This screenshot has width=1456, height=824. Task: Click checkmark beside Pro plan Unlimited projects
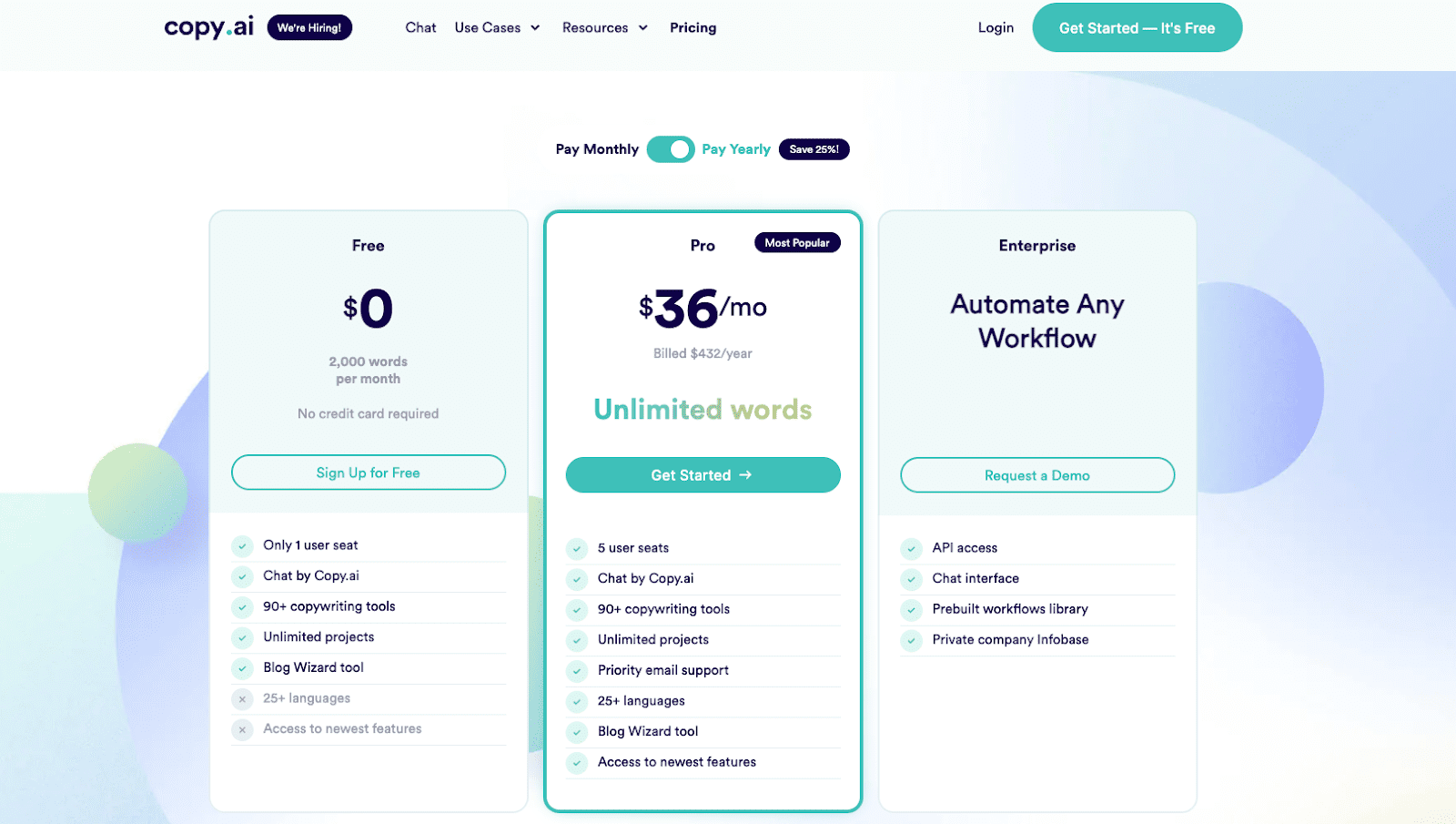coord(576,640)
